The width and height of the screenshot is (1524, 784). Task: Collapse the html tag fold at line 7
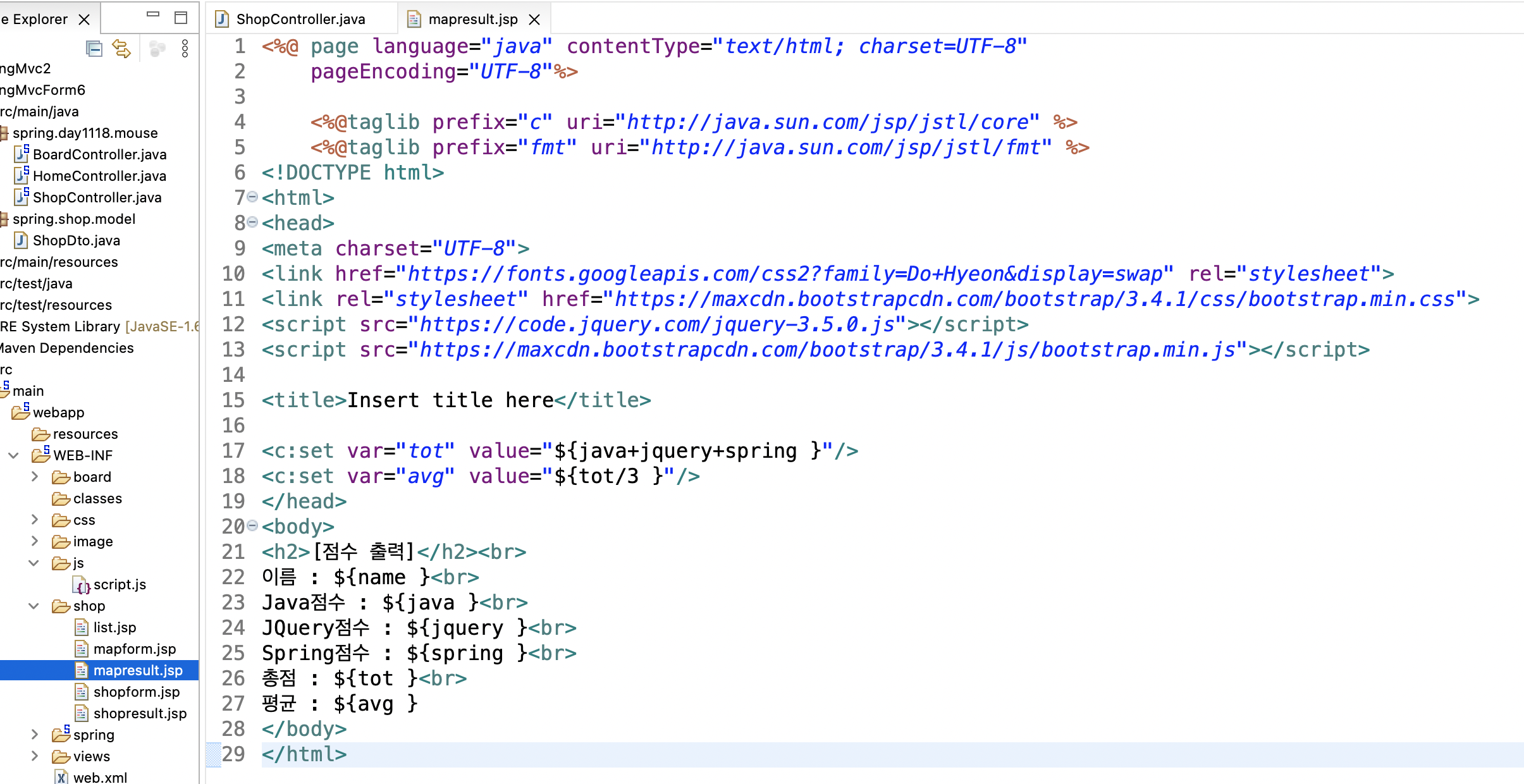252,197
